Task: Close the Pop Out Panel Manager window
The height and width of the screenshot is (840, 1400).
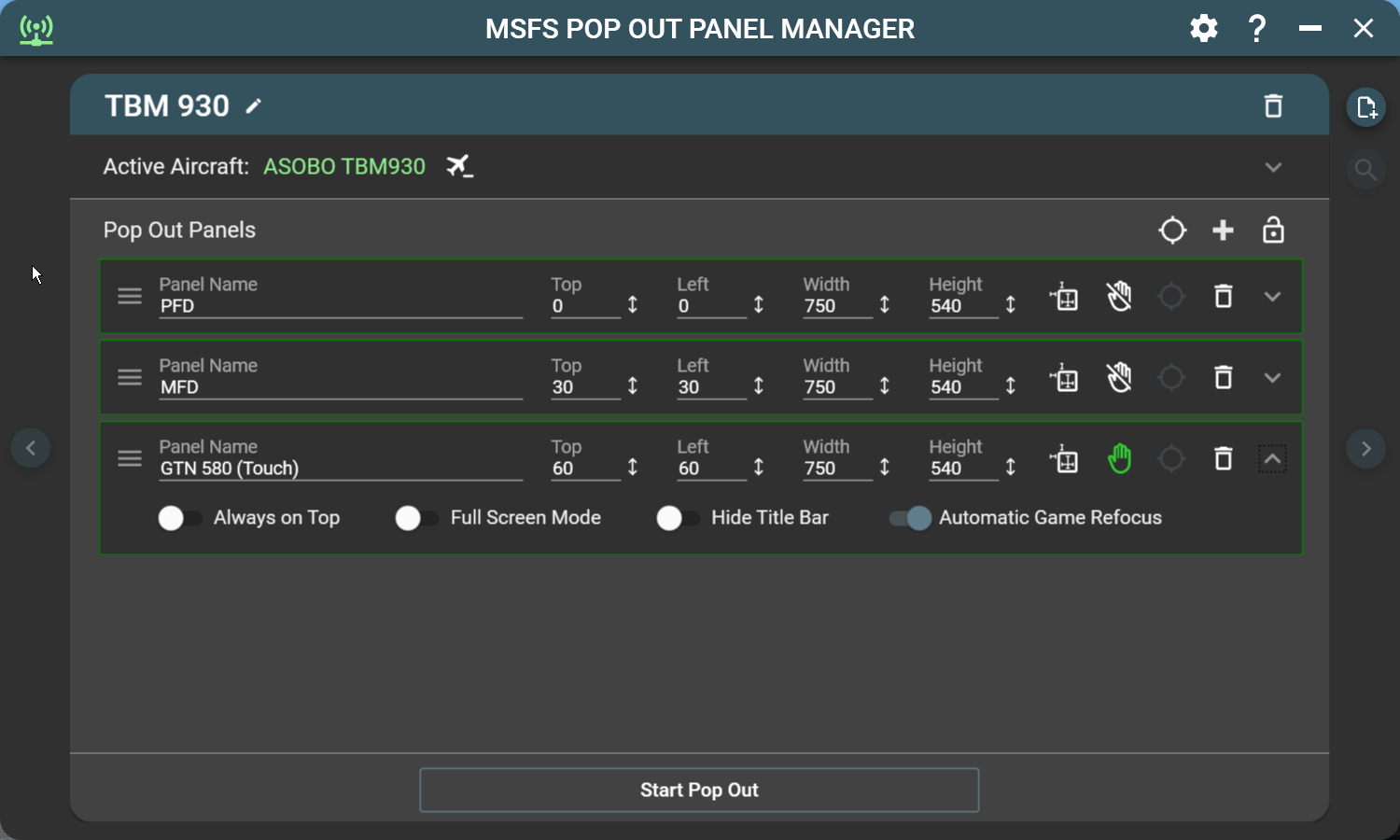Action: (x=1364, y=29)
